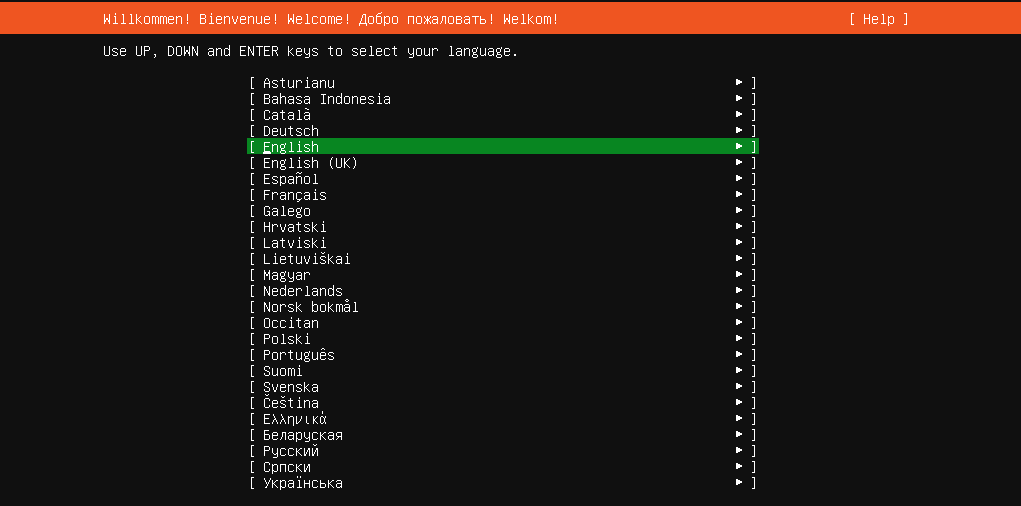Select Français as the language

pyautogui.click(x=295, y=195)
